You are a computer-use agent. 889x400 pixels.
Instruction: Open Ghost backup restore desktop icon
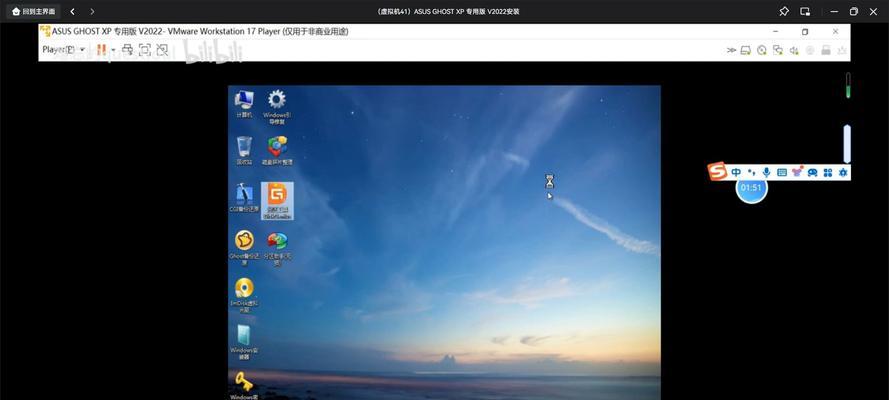tap(244, 248)
